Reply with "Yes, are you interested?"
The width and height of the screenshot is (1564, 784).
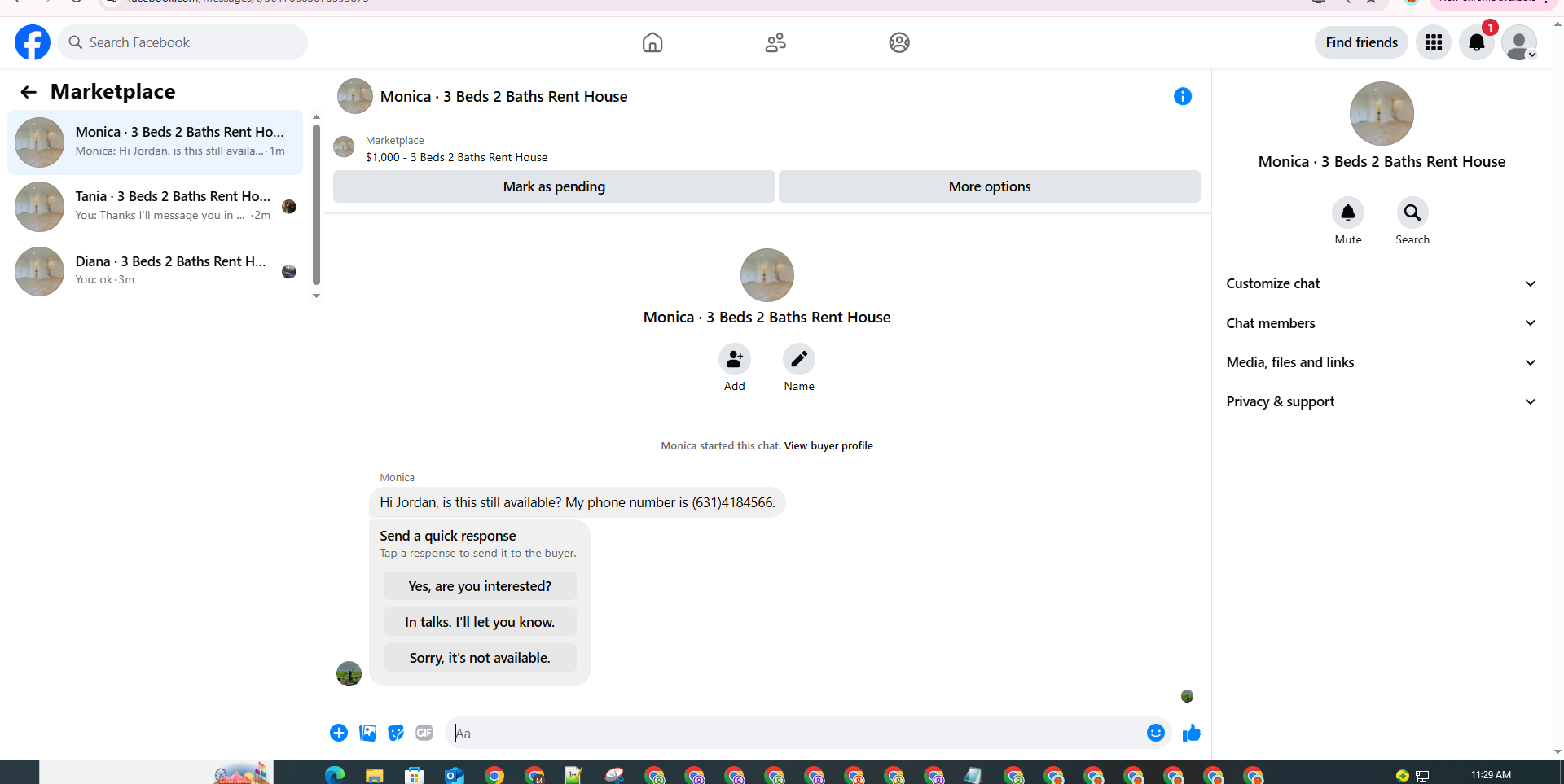480,586
